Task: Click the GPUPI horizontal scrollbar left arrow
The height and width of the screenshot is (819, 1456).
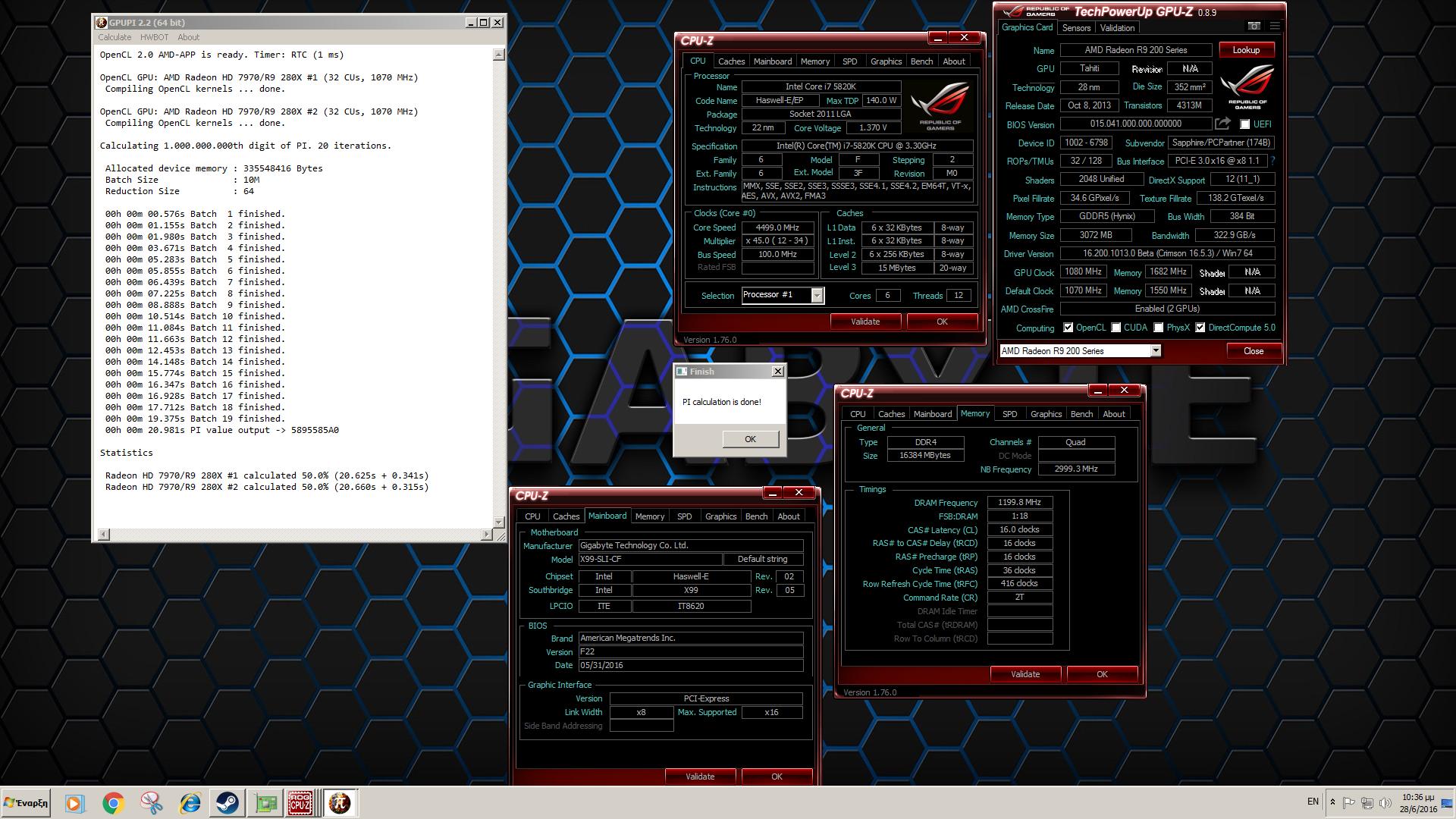Action: 104,535
